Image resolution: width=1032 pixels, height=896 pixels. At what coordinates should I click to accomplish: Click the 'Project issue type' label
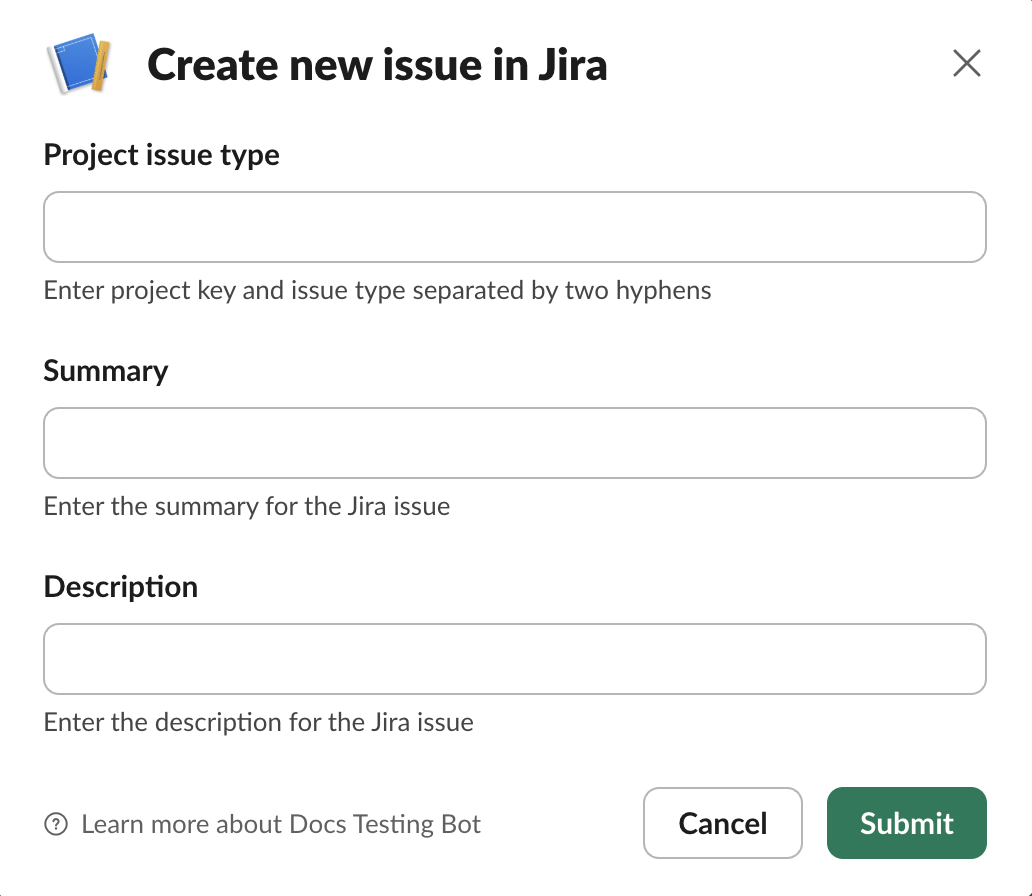click(162, 155)
